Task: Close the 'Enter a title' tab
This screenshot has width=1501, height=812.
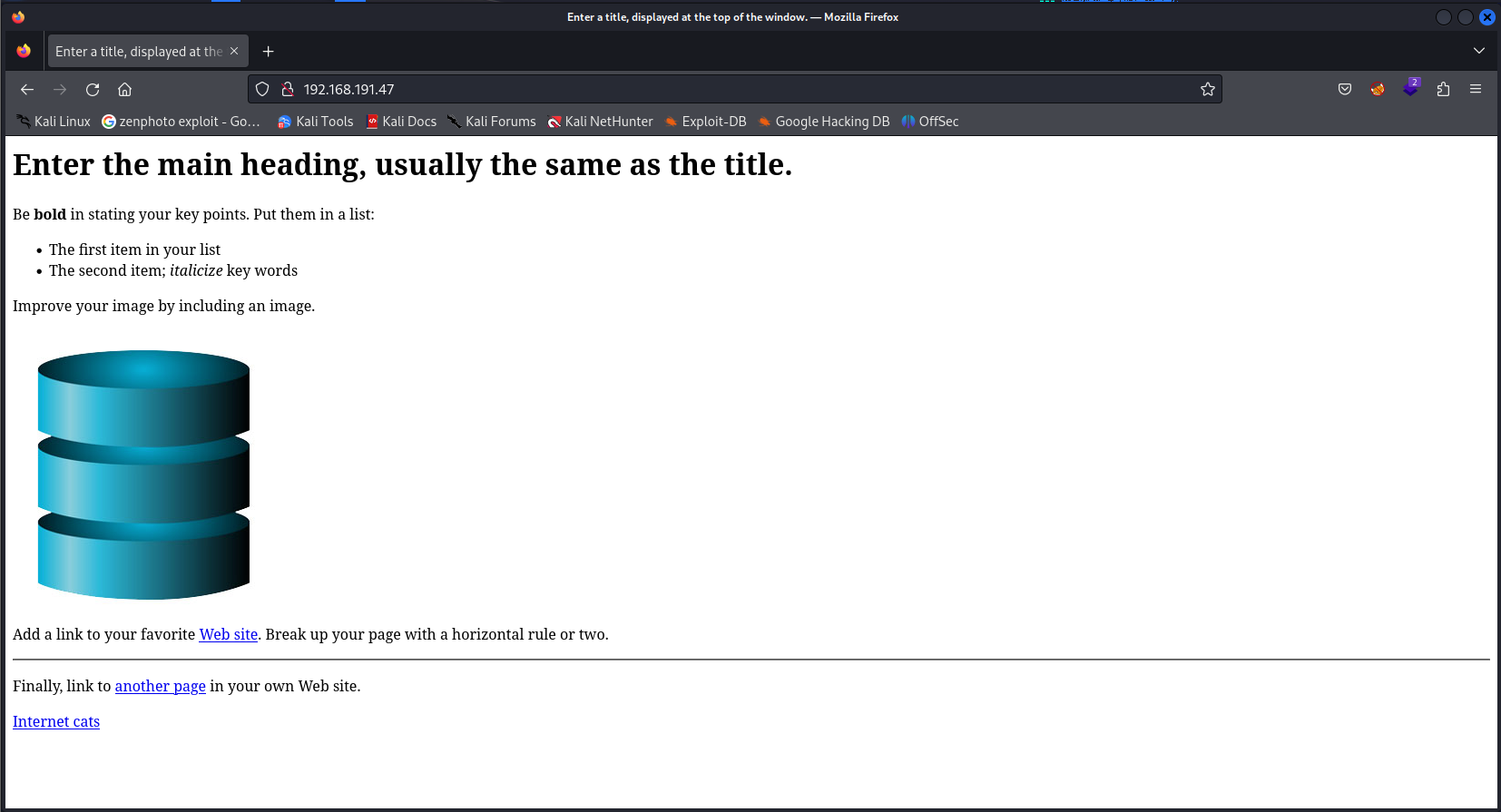Action: (x=234, y=52)
